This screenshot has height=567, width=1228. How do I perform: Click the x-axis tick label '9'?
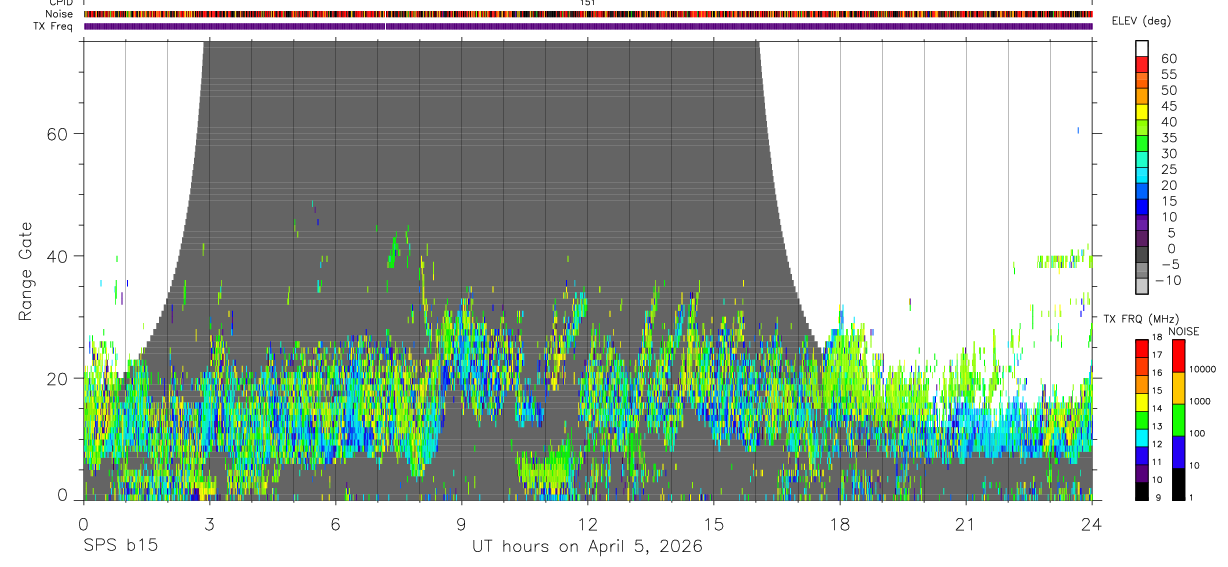[461, 524]
